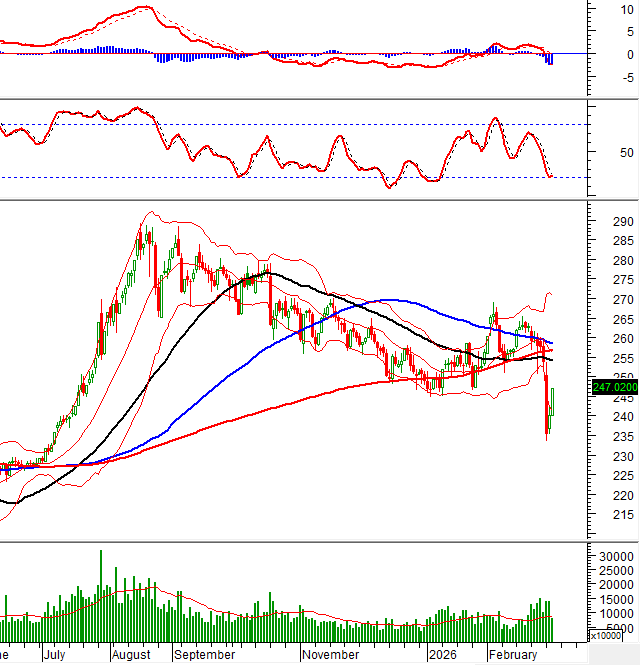Jump to the 2026 year marker
Image resolution: width=640 pixels, height=665 pixels.
[x=441, y=655]
